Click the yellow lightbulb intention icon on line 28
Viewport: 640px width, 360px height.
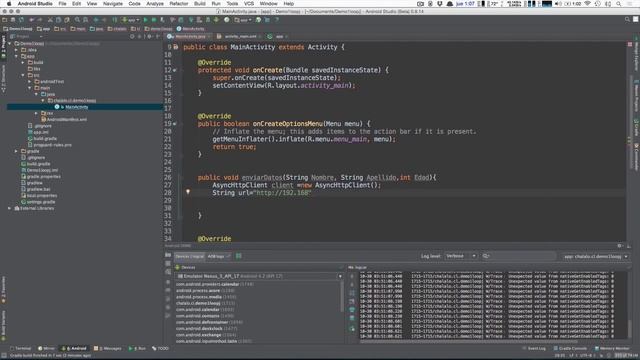188,192
